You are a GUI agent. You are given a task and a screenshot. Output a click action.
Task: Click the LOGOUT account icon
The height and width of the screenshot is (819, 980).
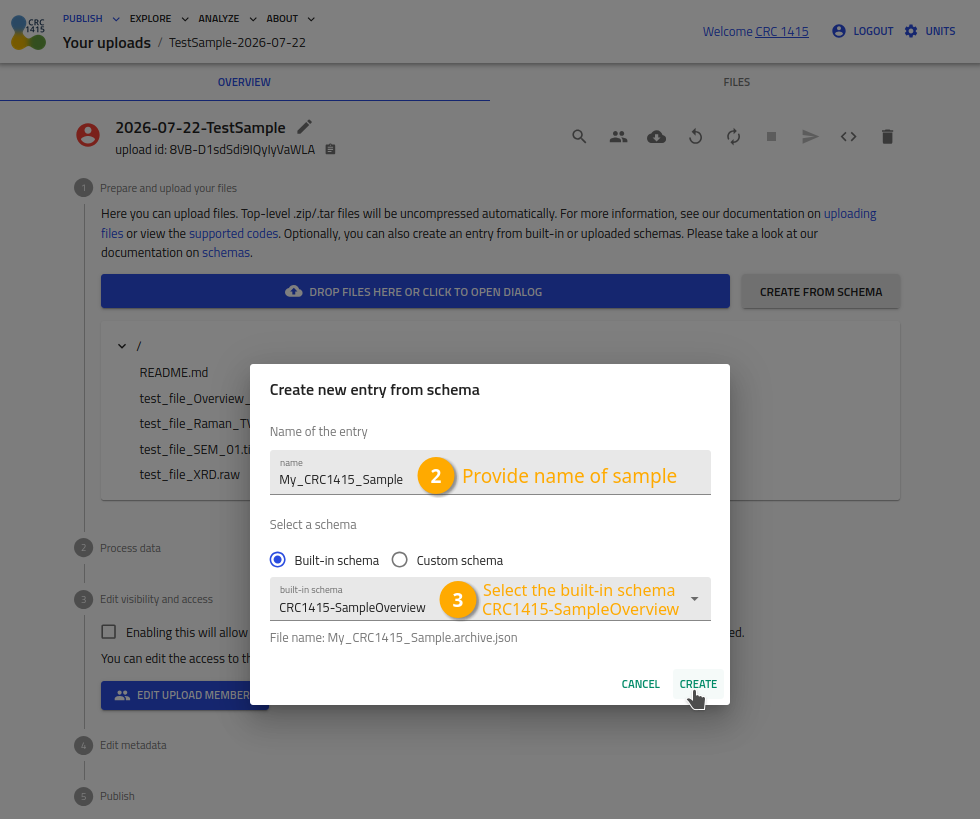[x=839, y=31]
